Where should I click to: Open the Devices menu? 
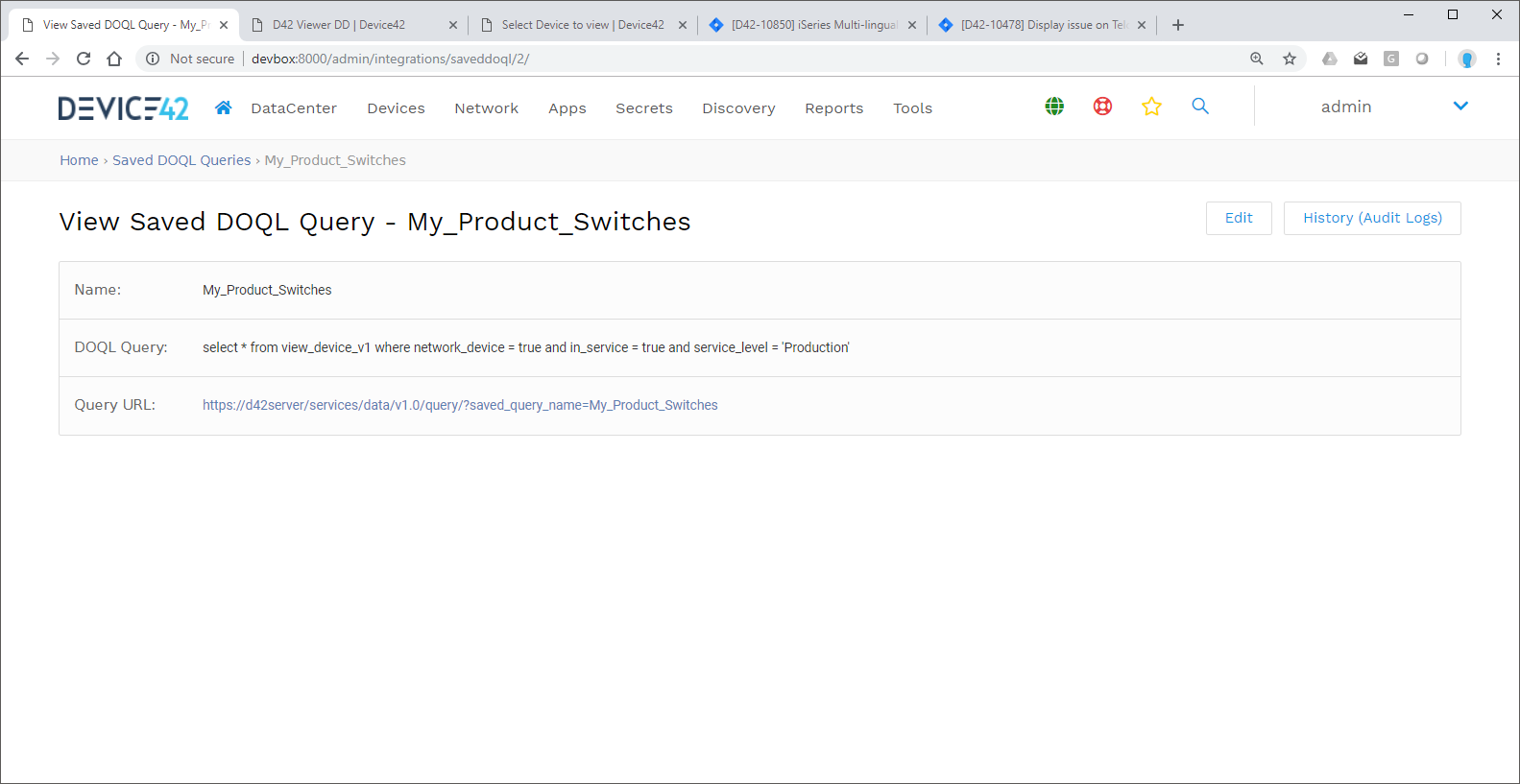396,108
